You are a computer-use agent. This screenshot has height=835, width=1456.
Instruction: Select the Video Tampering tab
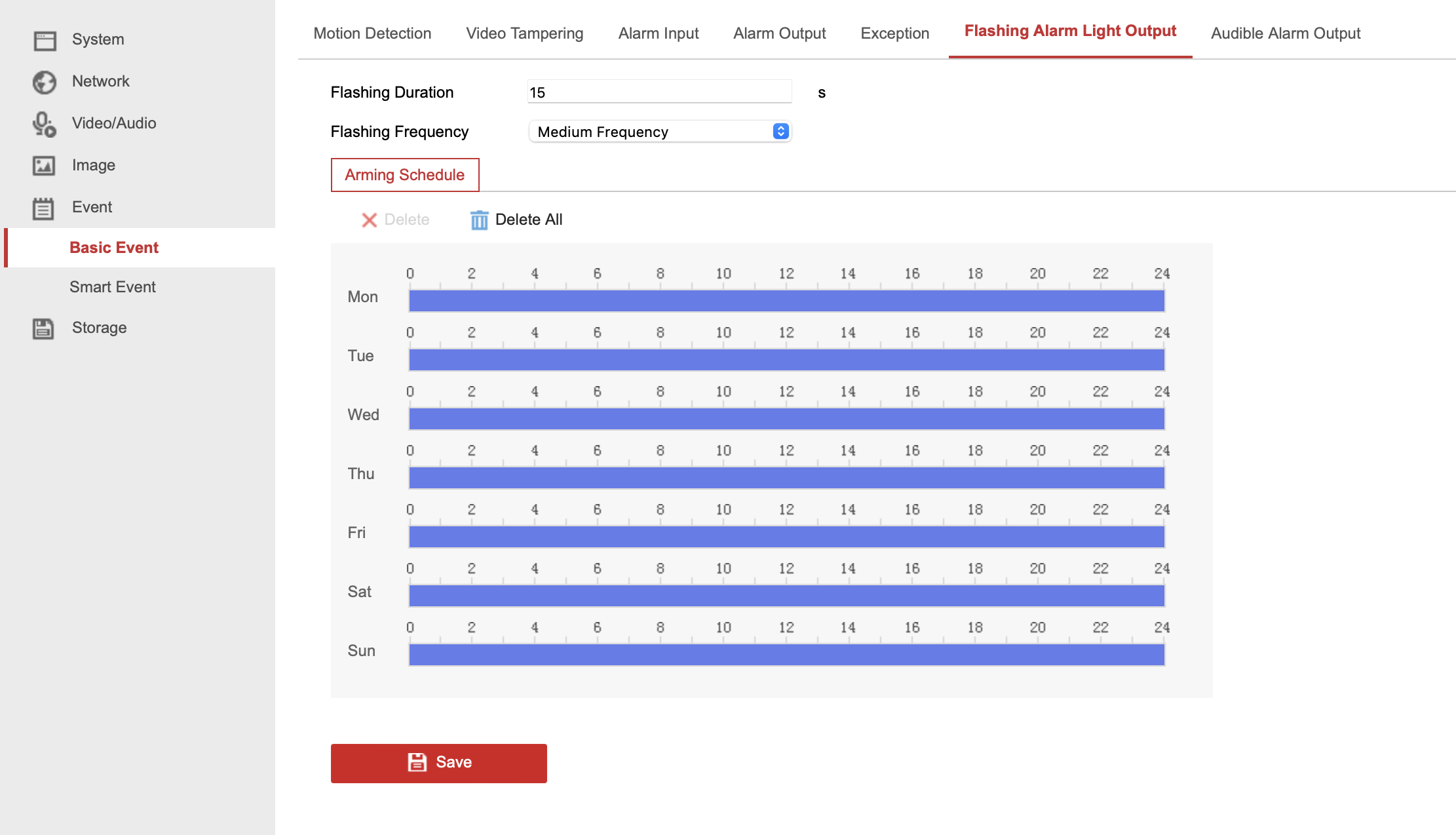click(x=524, y=33)
